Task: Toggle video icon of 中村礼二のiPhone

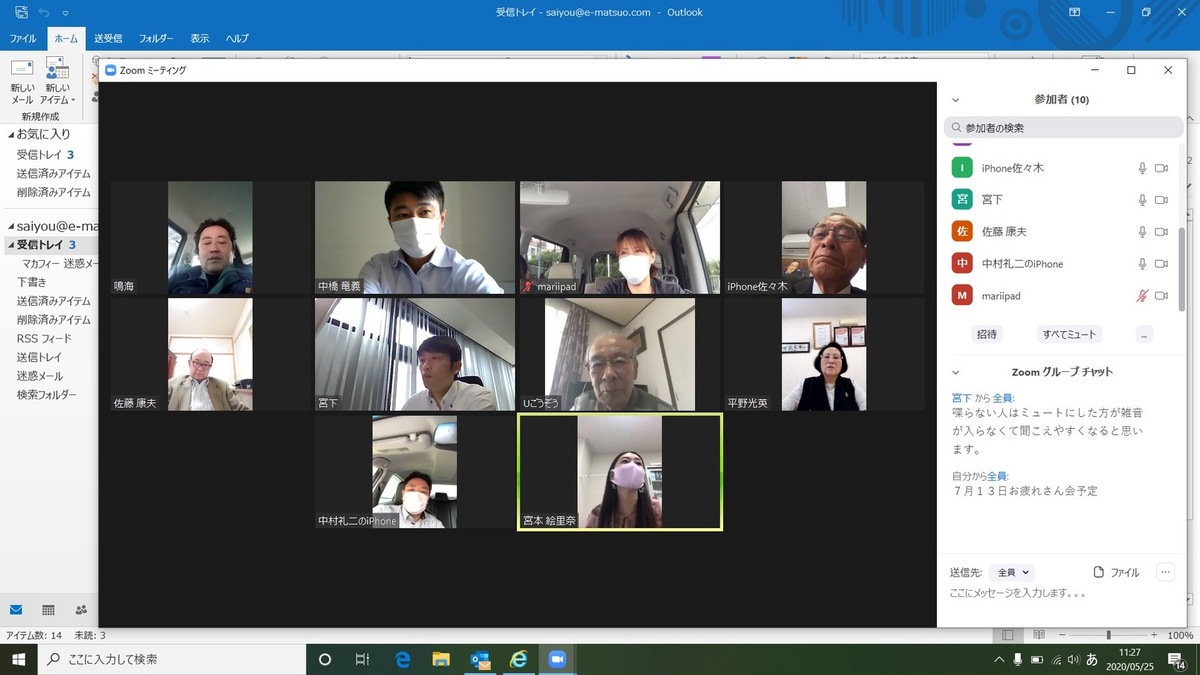Action: (x=1161, y=264)
